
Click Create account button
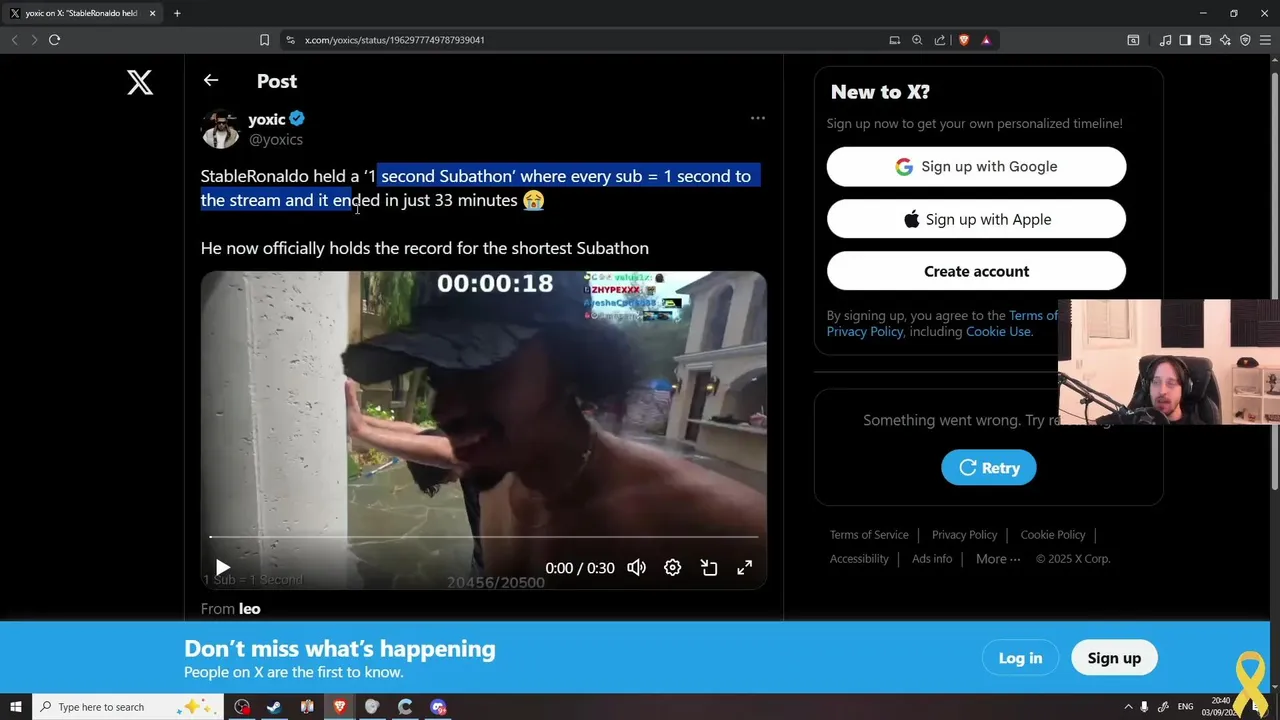point(976,271)
